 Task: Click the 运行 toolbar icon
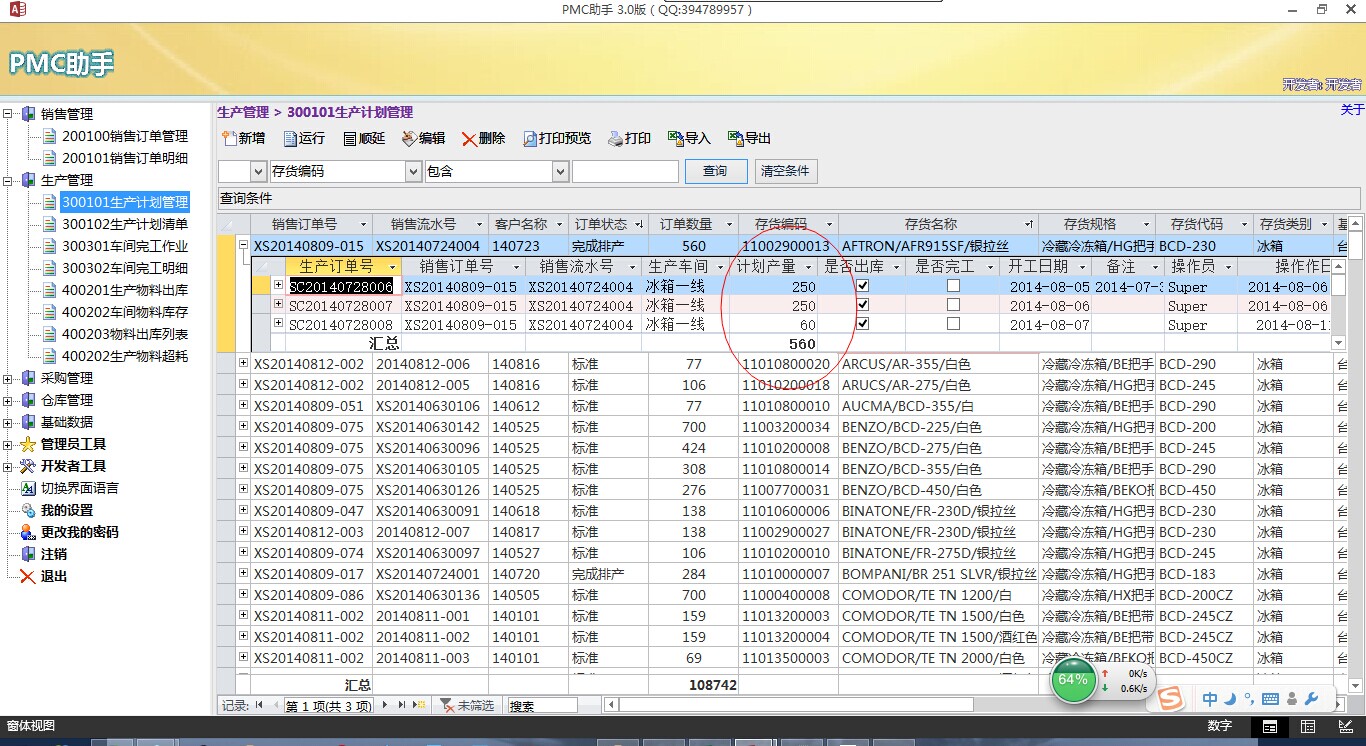click(x=290, y=139)
